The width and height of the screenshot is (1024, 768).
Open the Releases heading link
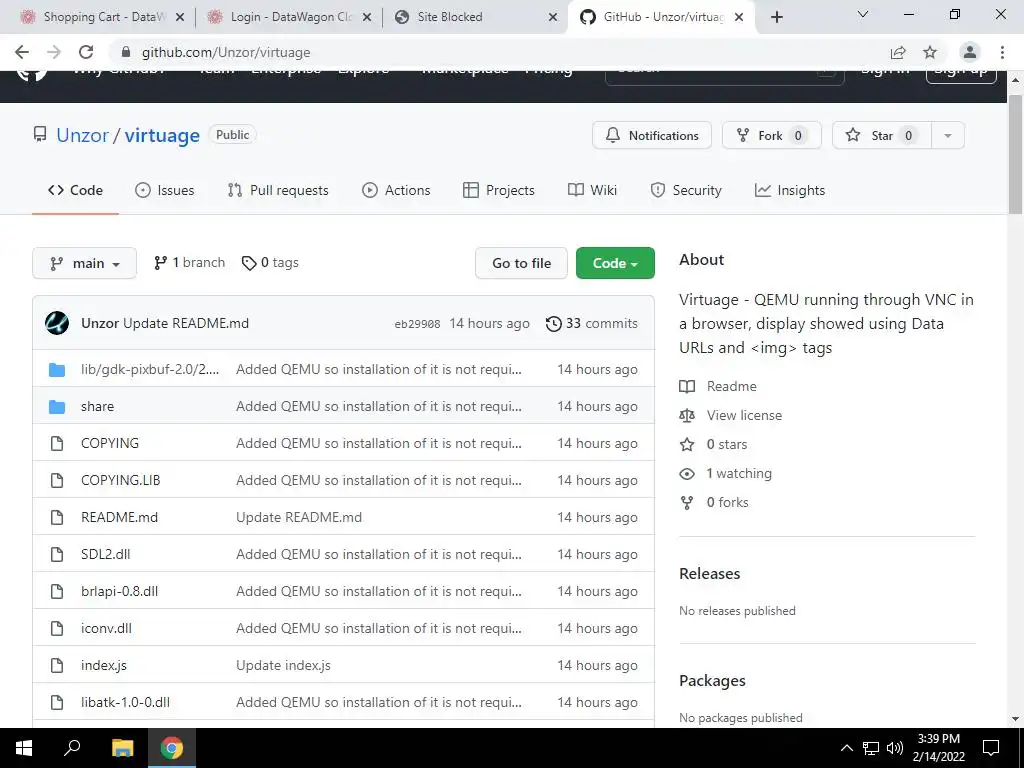pos(709,573)
